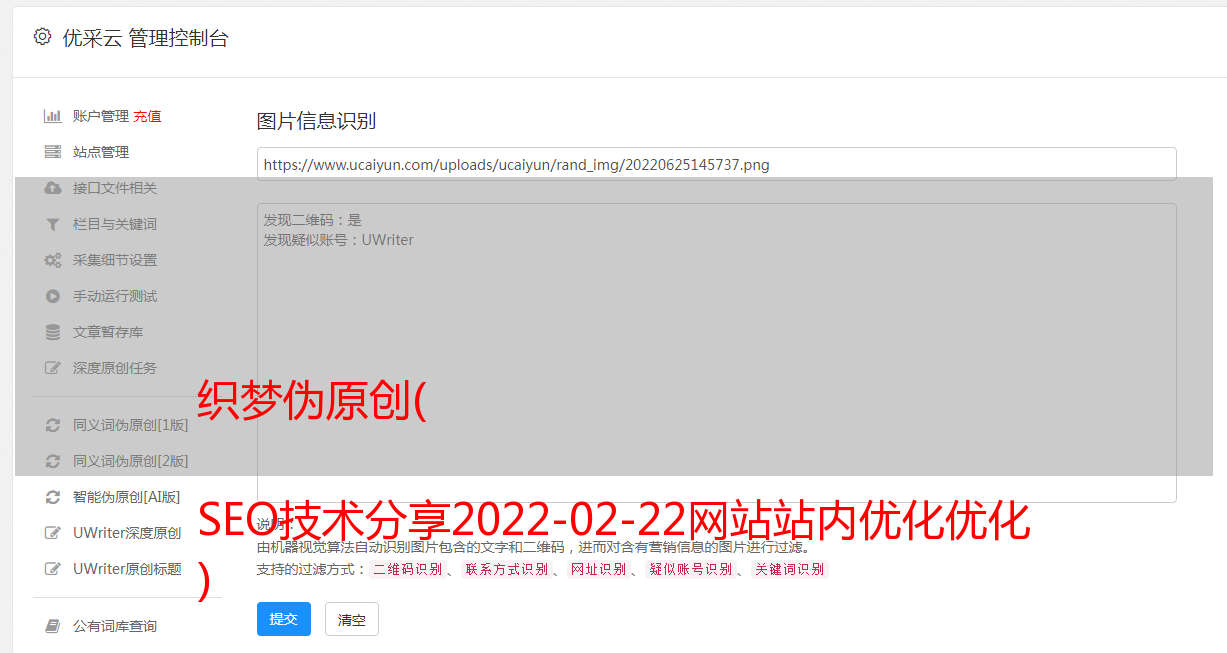This screenshot has width=1227, height=653.
Task: Open UWriter原创标题 in the sidebar
Action: 127,569
